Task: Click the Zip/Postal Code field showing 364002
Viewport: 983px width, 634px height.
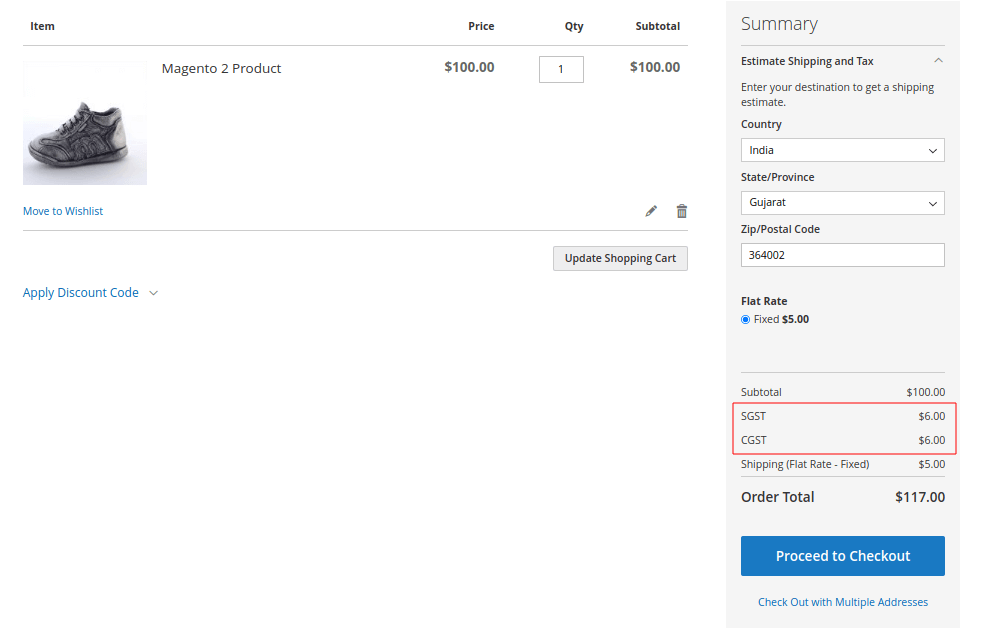Action: (842, 254)
